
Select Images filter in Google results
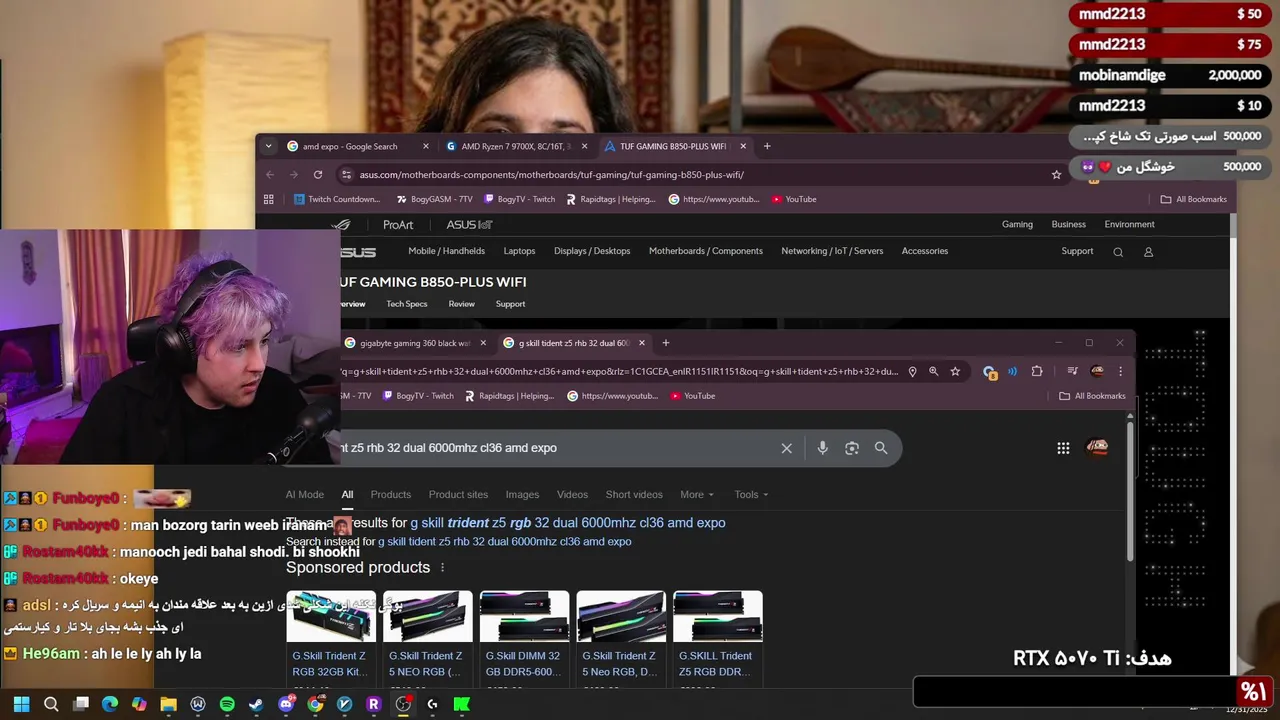522,495
